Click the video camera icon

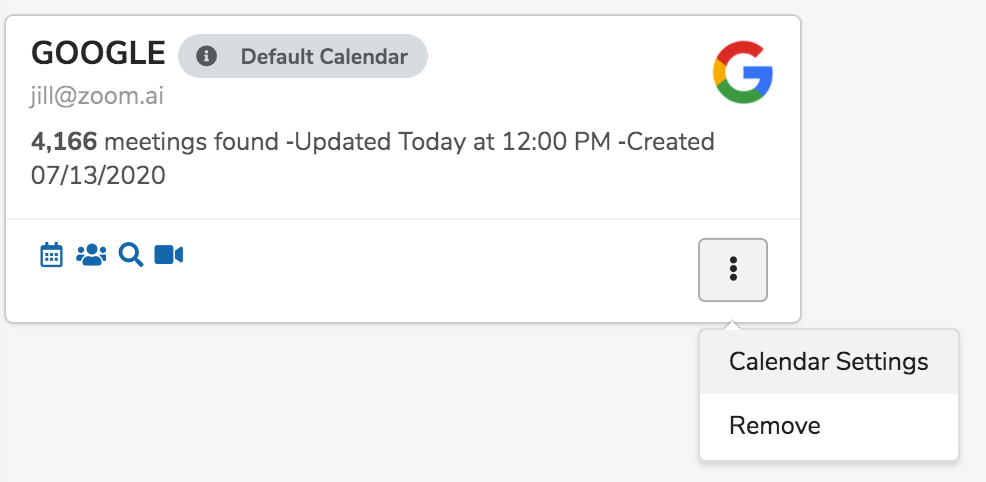pyautogui.click(x=169, y=255)
